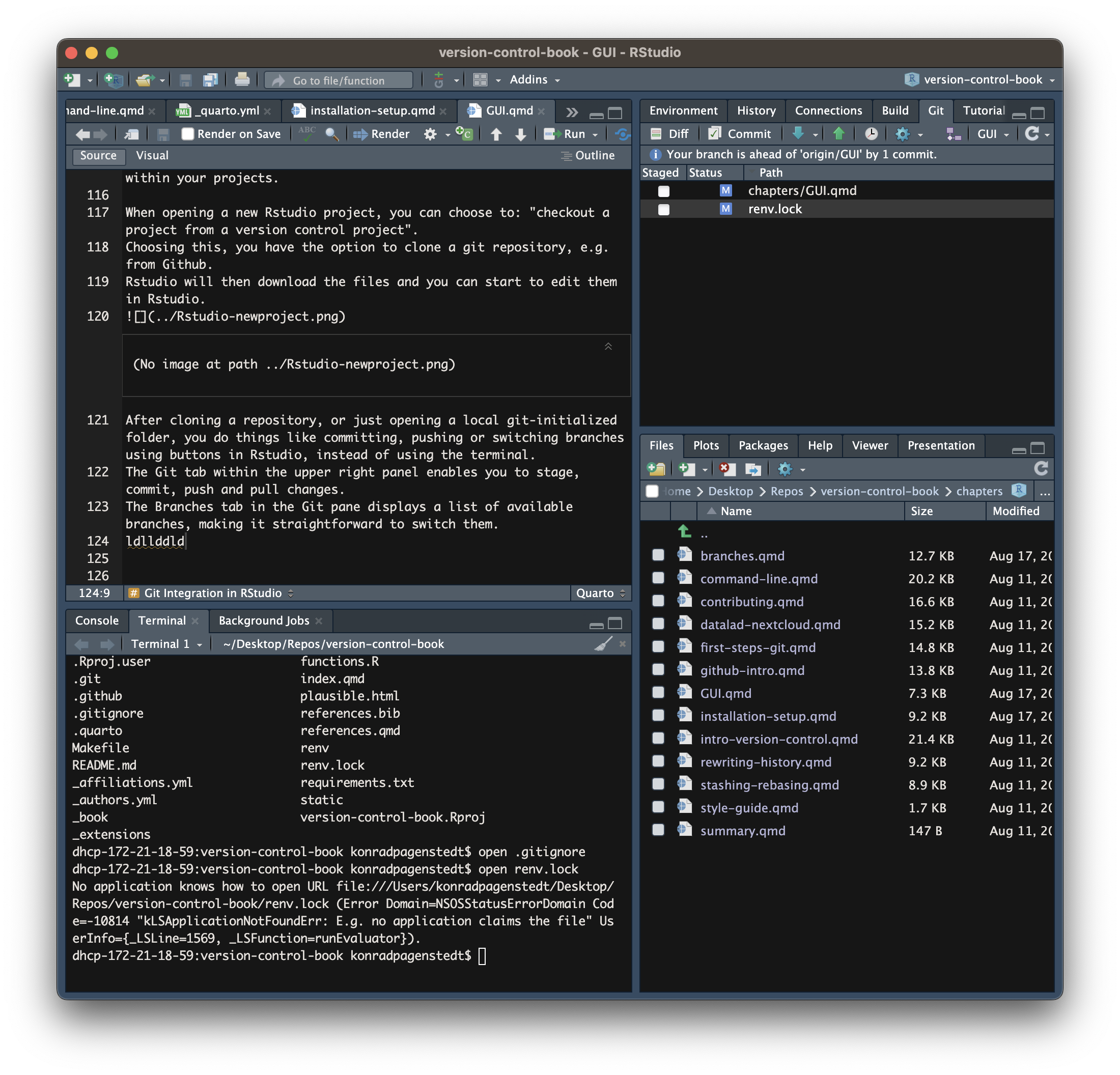The height and width of the screenshot is (1075, 1120).
Task: Expand the Addins dropdown menu
Action: point(534,80)
